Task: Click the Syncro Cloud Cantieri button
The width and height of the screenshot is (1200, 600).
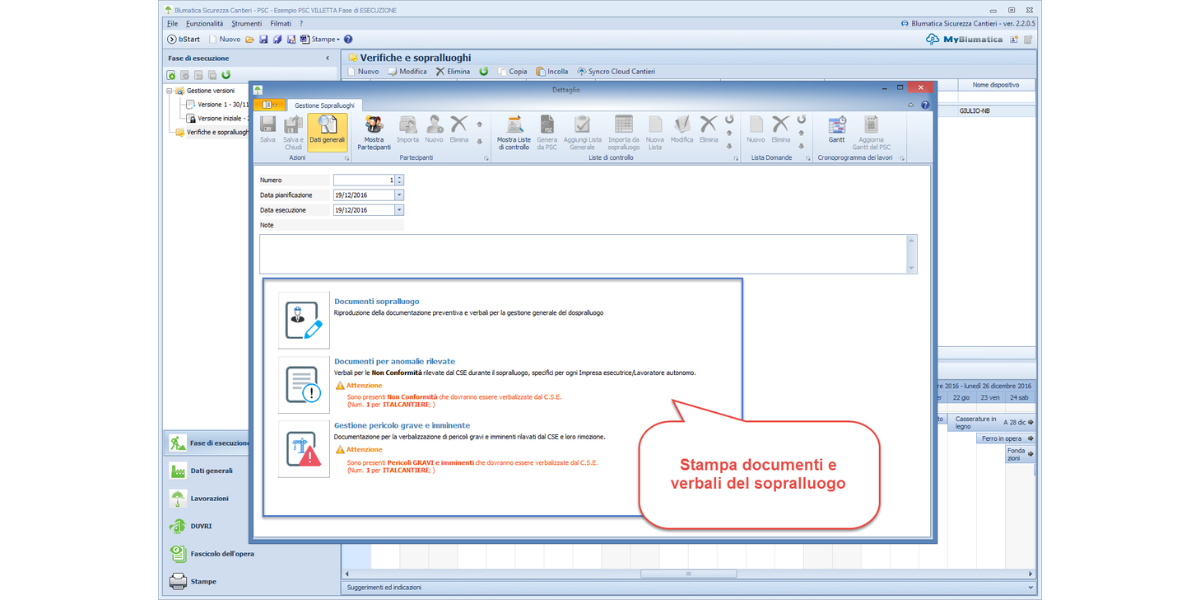Action: pos(615,72)
